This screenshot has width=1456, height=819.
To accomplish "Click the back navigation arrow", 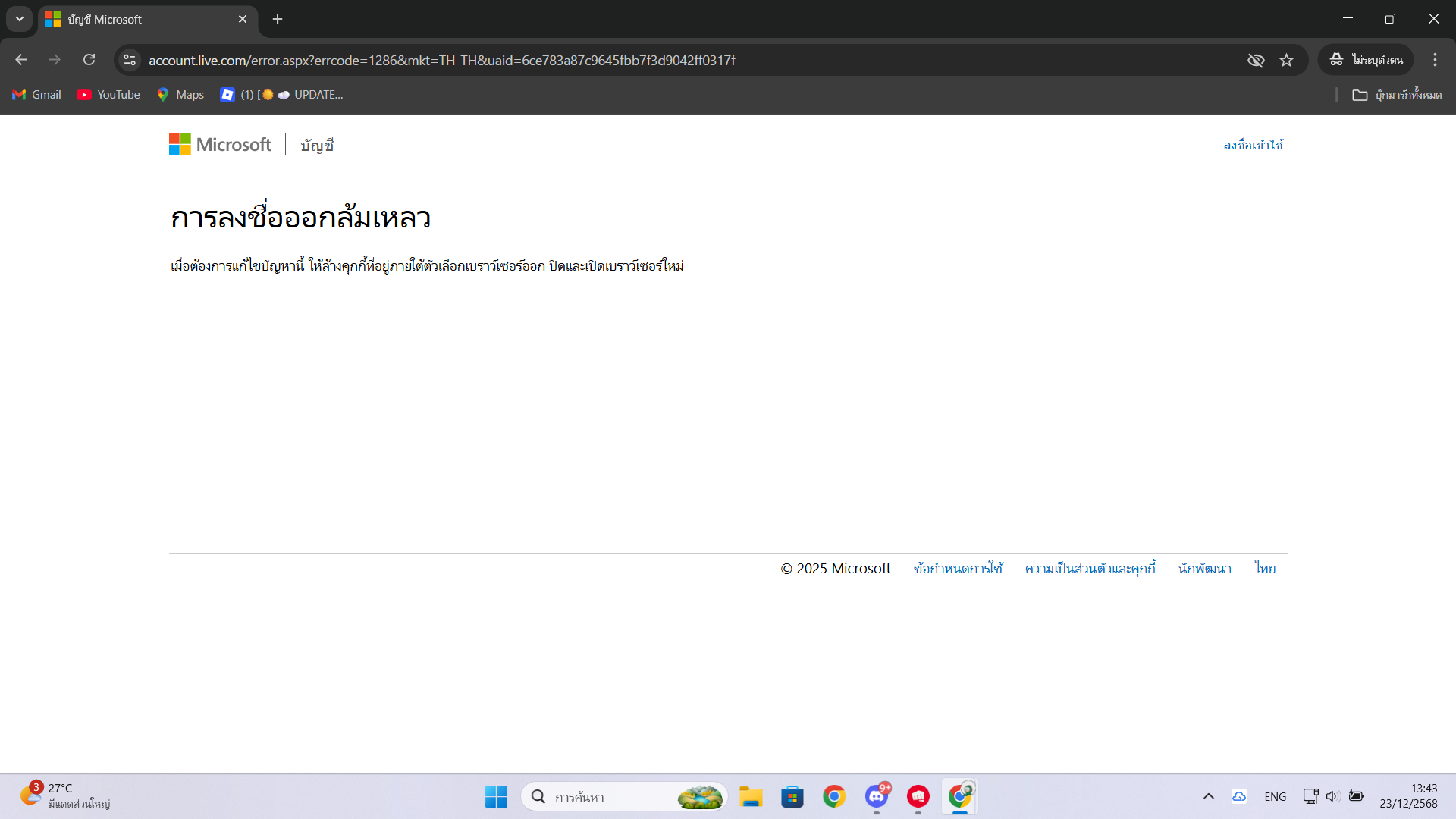I will pos(21,60).
